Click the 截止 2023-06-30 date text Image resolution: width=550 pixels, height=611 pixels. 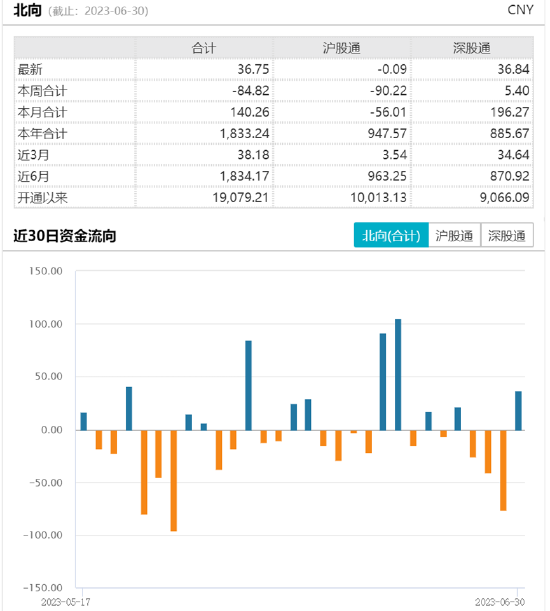point(99,11)
